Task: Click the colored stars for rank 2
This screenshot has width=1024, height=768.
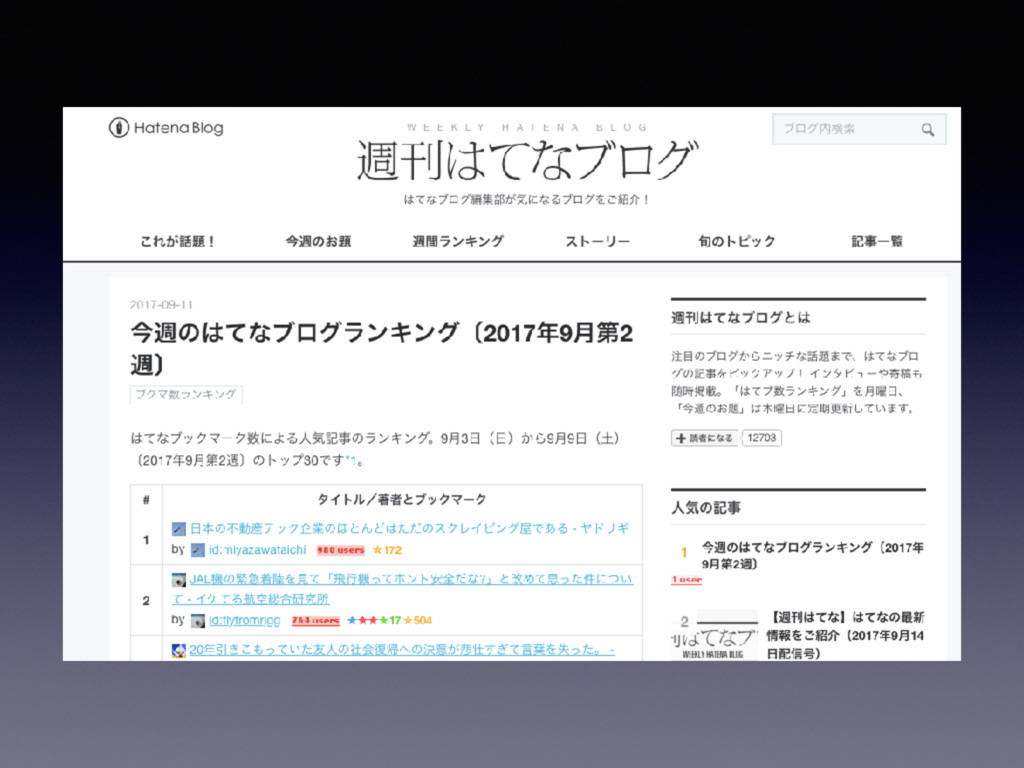Action: click(389, 620)
